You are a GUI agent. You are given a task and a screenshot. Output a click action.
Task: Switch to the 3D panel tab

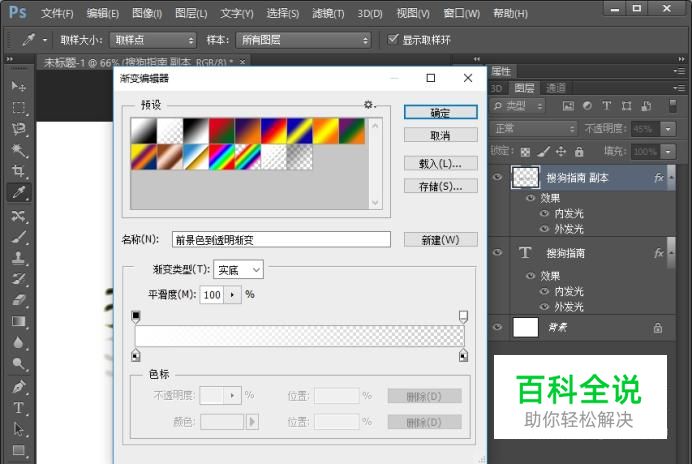496,88
